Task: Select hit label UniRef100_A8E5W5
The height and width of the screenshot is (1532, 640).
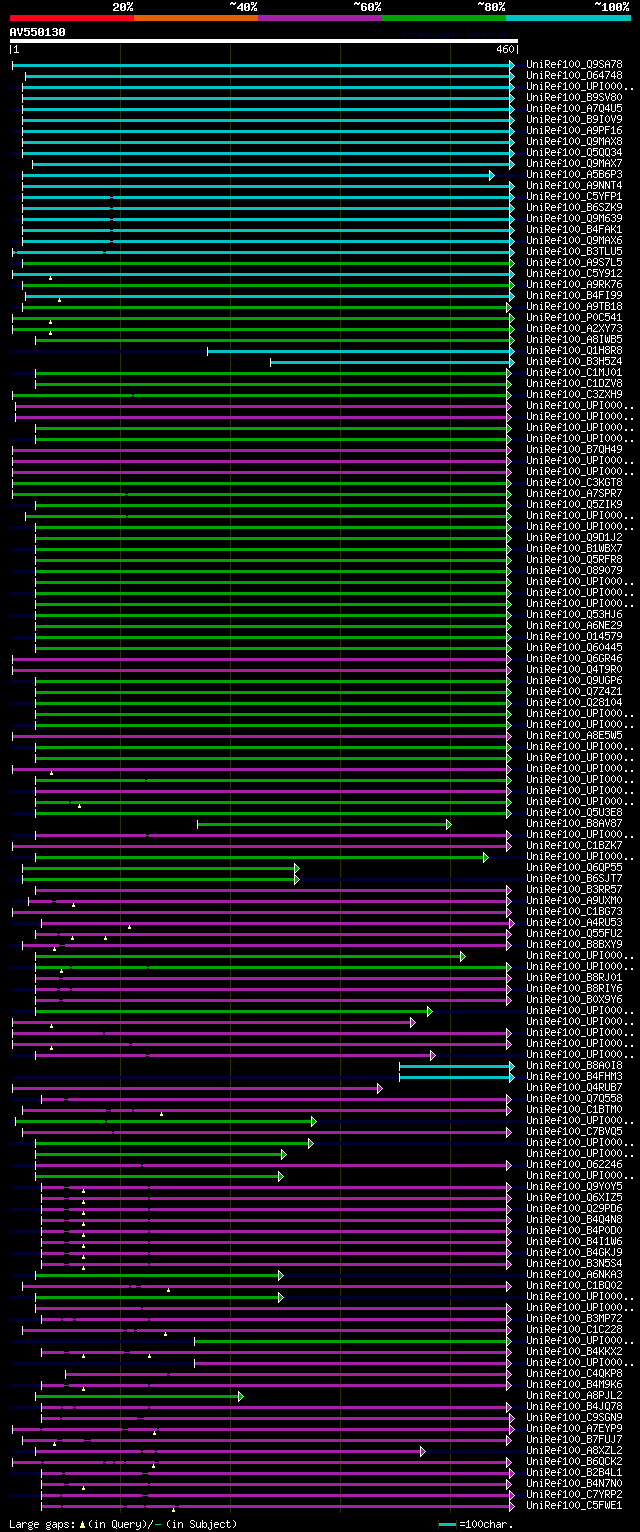Action: [574, 735]
